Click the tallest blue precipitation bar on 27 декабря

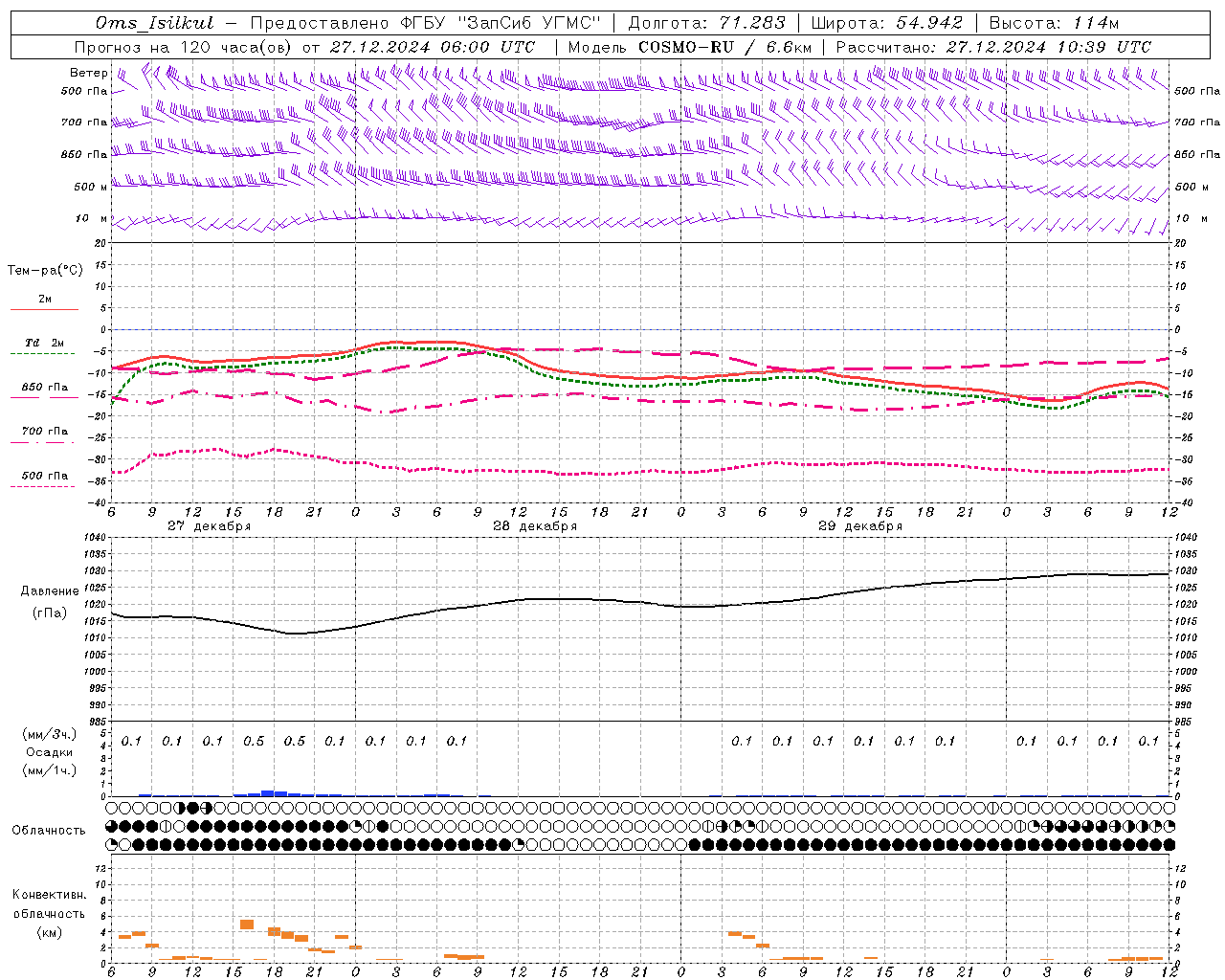(x=268, y=793)
